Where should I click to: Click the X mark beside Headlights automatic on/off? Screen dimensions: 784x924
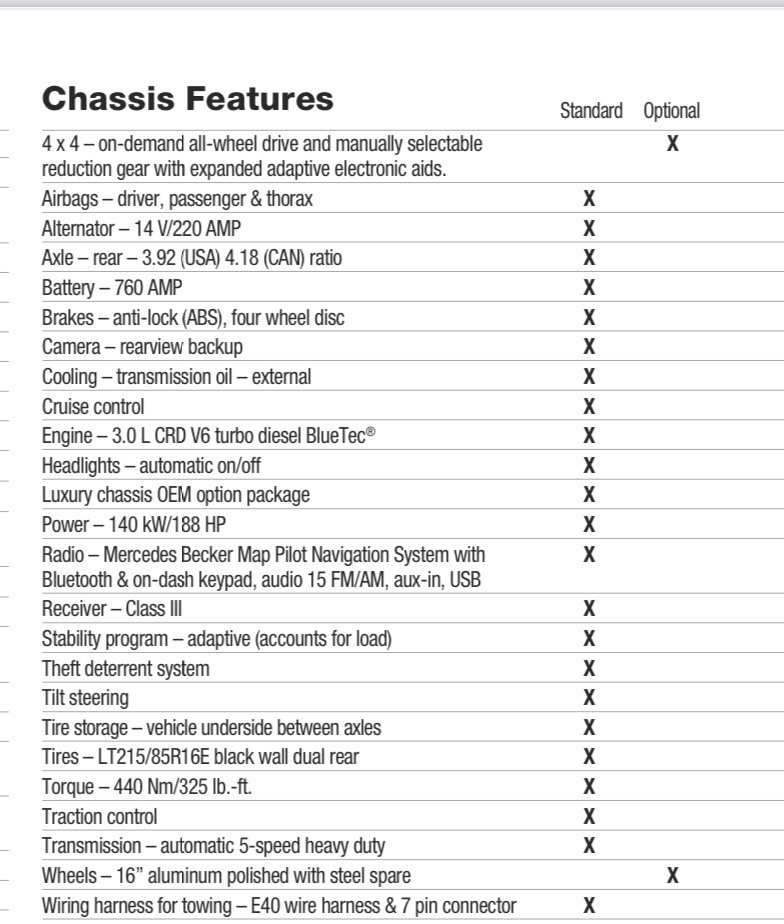[589, 466]
